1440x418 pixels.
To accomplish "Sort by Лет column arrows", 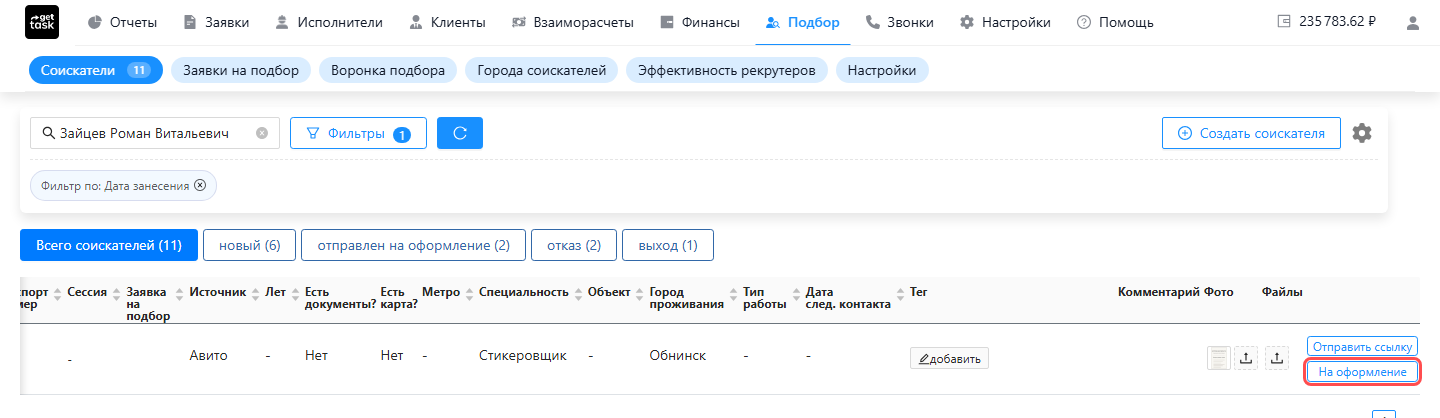I will (x=295, y=292).
